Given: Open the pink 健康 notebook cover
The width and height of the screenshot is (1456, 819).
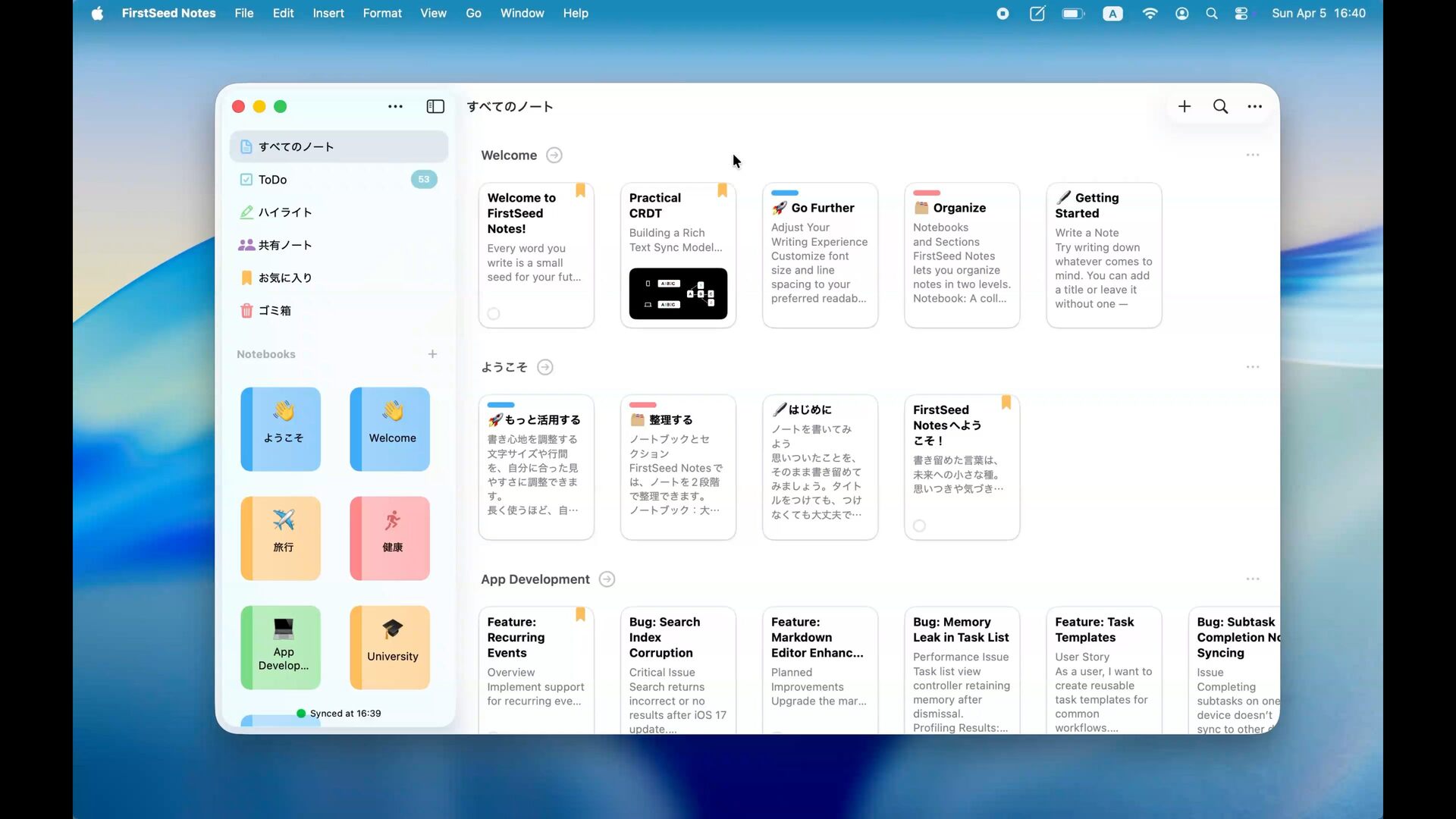Looking at the screenshot, I should pyautogui.click(x=390, y=538).
